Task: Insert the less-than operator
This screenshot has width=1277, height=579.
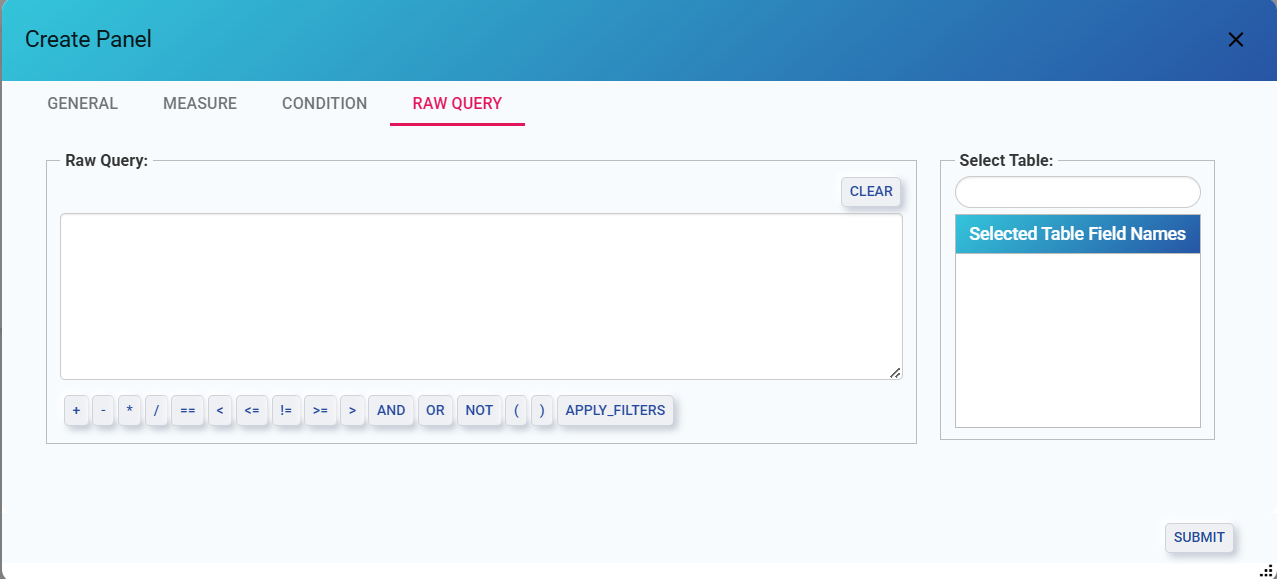Action: tap(220, 411)
